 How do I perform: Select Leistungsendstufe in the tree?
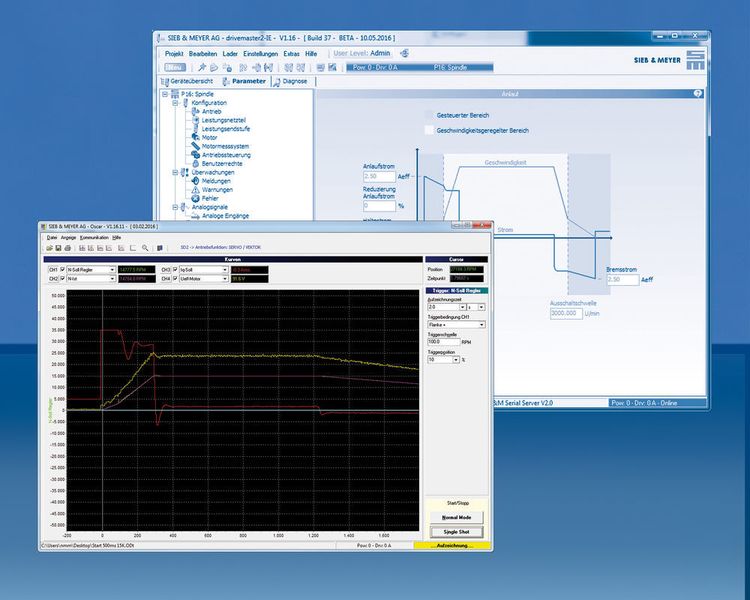(x=225, y=129)
